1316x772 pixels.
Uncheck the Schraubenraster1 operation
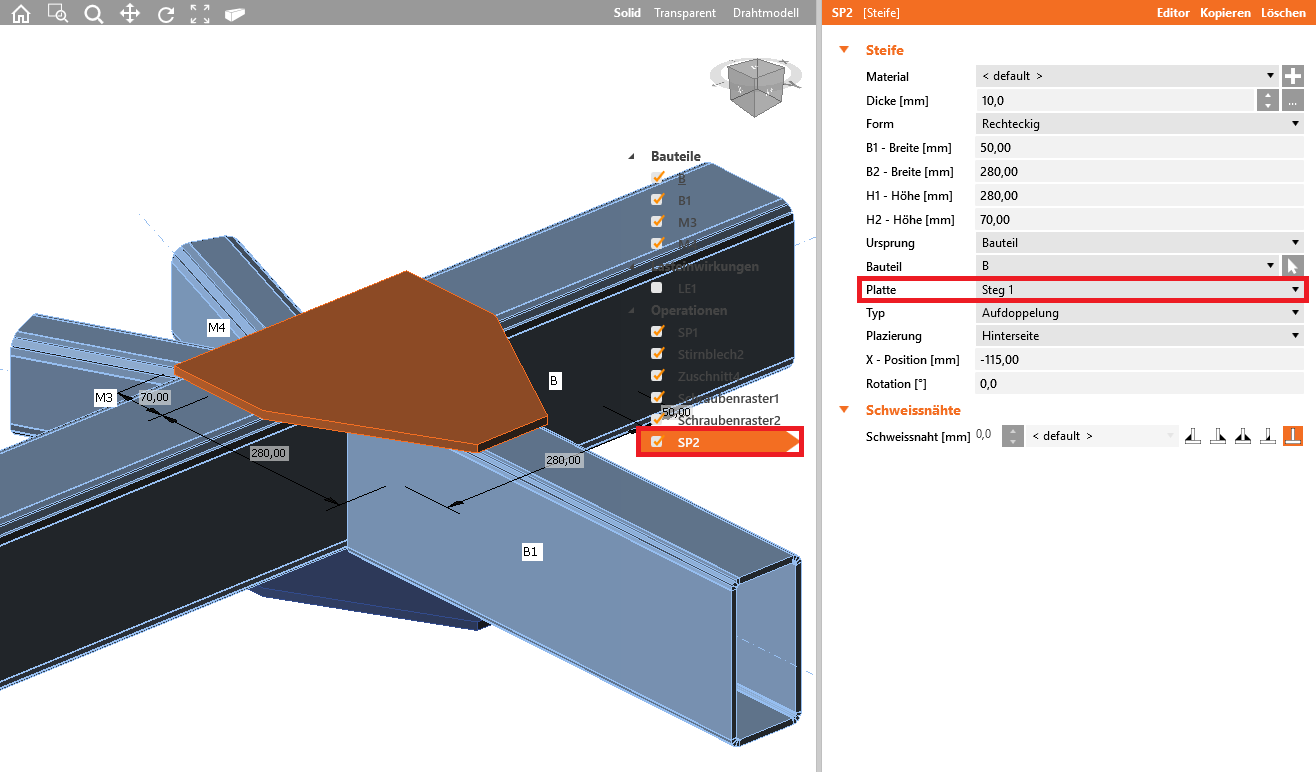657,398
